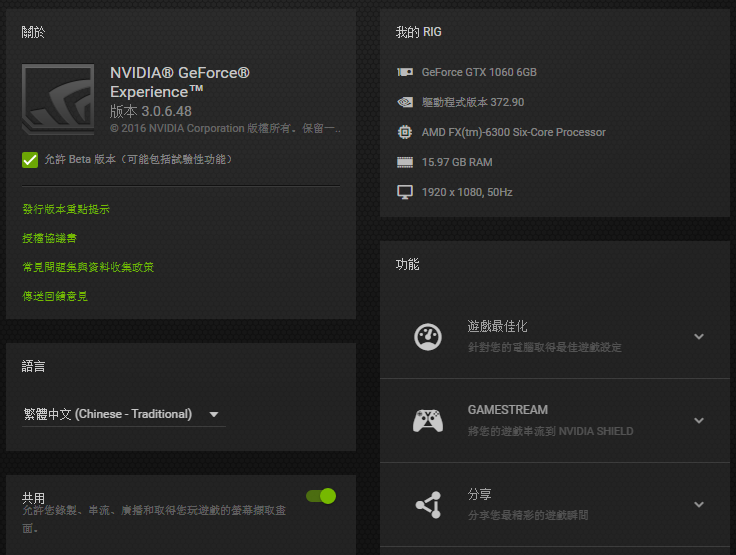Click the 15.97 GB RAM text

457,162
